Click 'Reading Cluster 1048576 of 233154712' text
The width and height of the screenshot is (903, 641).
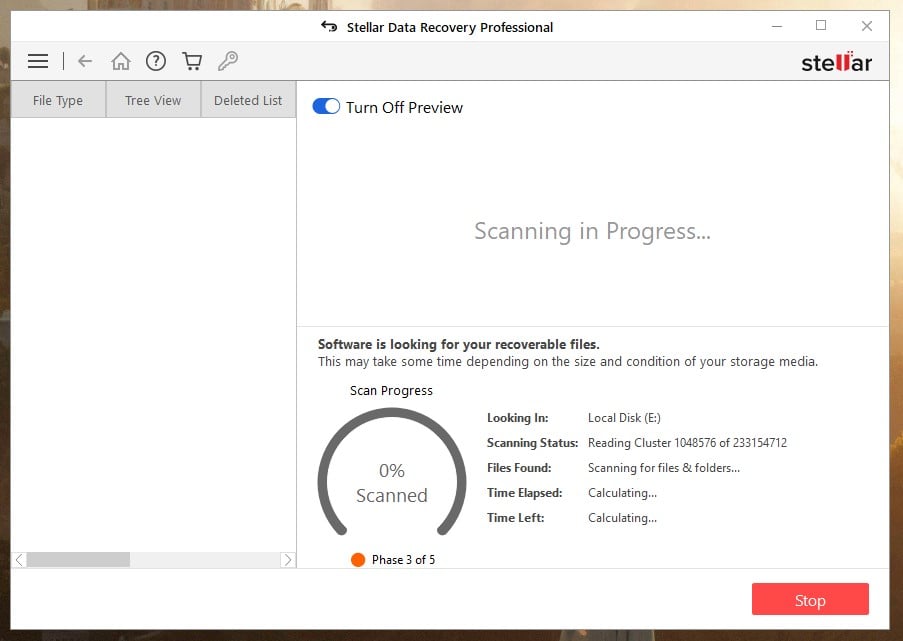(687, 442)
